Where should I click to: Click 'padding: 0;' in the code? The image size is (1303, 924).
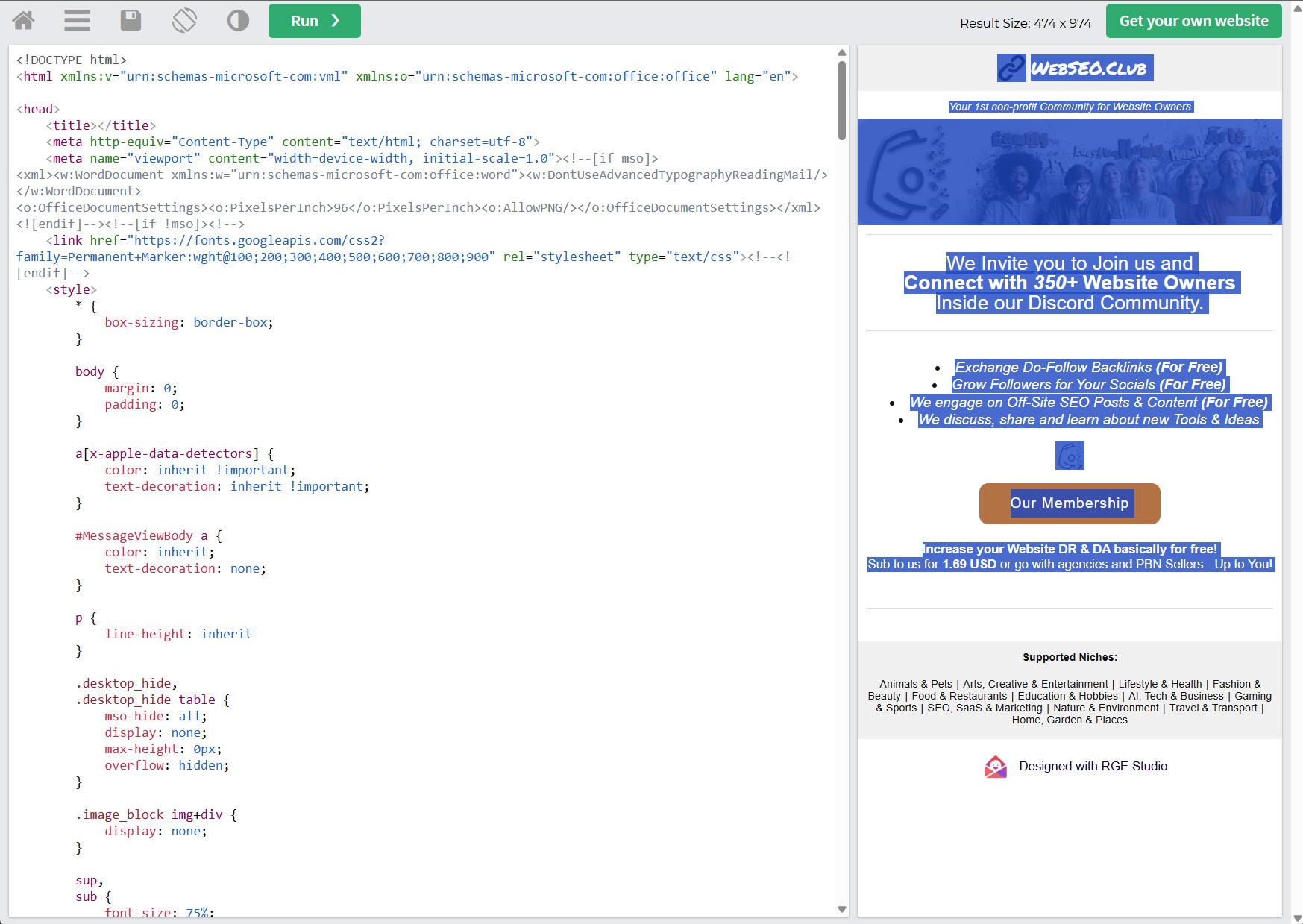coord(145,404)
